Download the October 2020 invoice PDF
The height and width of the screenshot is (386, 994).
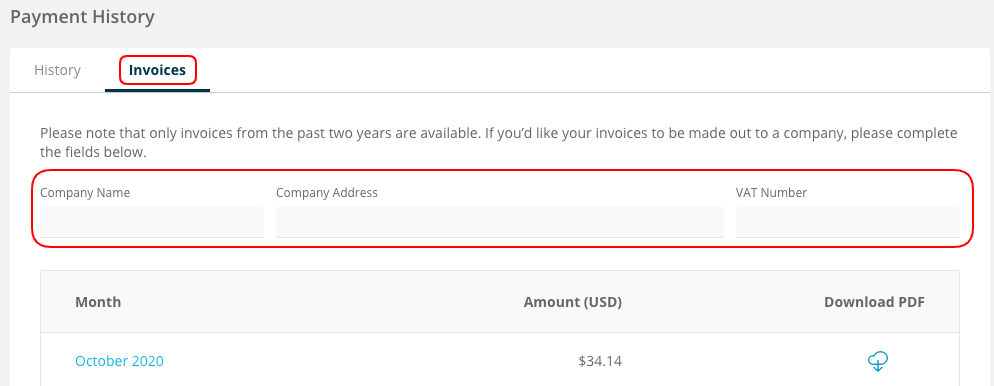click(877, 361)
